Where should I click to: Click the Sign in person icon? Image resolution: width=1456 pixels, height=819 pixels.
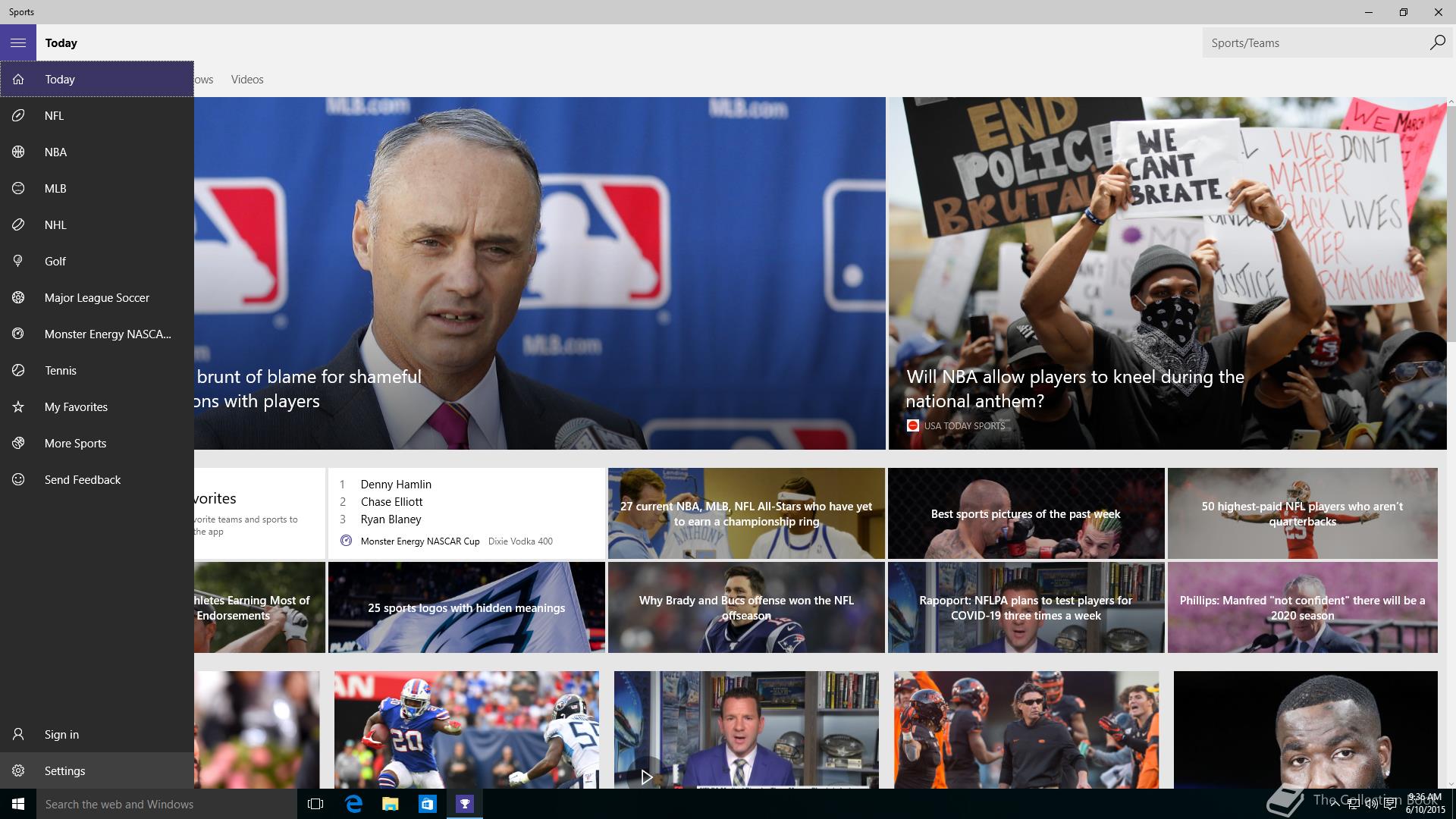pyautogui.click(x=18, y=734)
